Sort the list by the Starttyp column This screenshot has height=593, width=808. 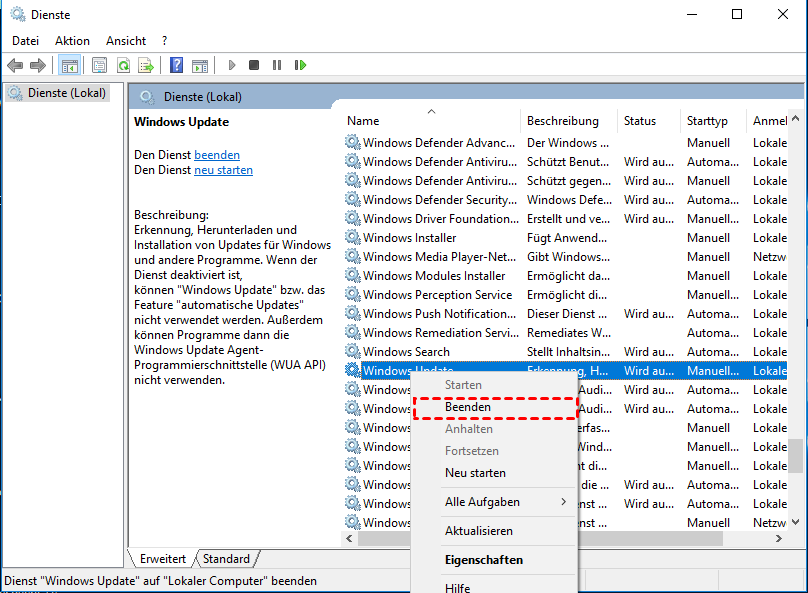tap(707, 121)
